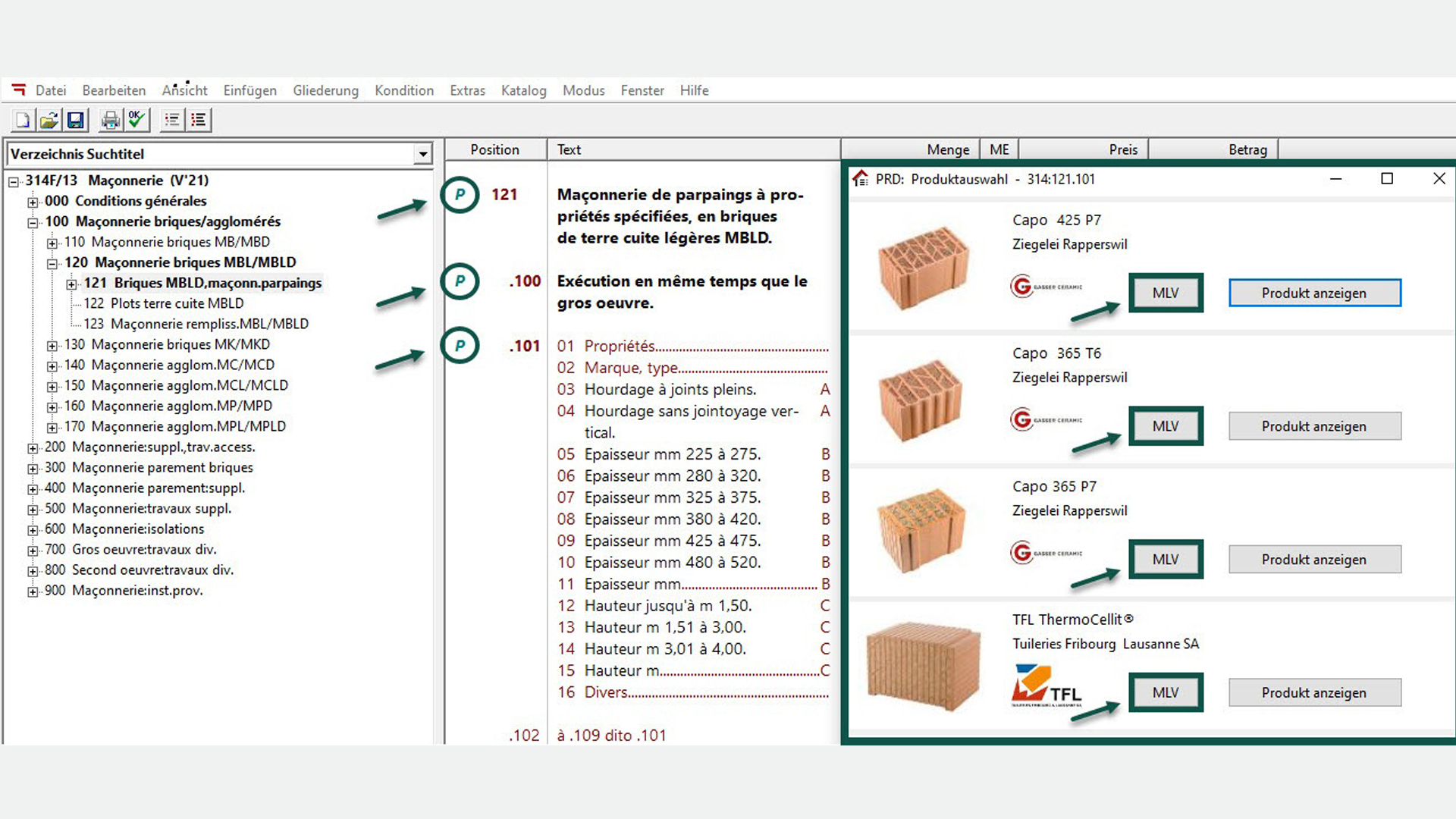The width and height of the screenshot is (1456, 819).
Task: Click the Open folder toolbar icon
Action: click(x=49, y=120)
